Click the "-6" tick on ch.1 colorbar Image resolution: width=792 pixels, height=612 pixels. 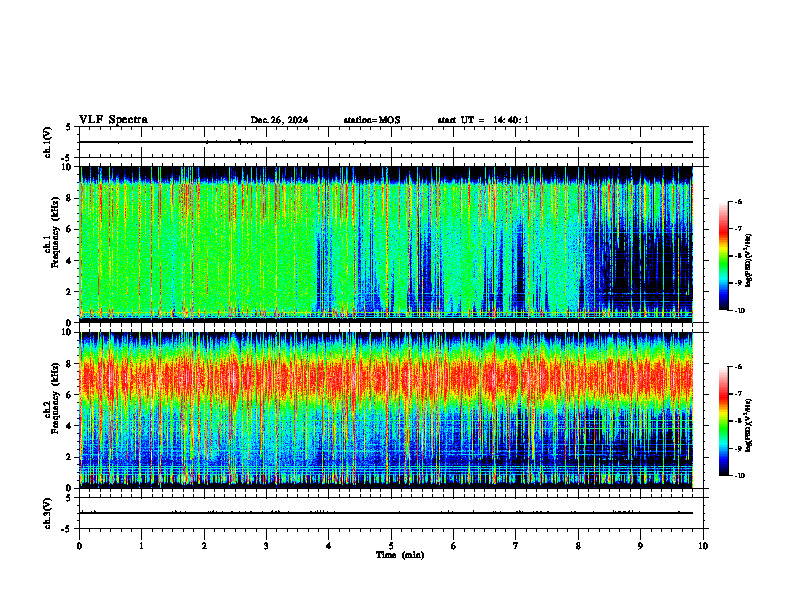coord(738,202)
